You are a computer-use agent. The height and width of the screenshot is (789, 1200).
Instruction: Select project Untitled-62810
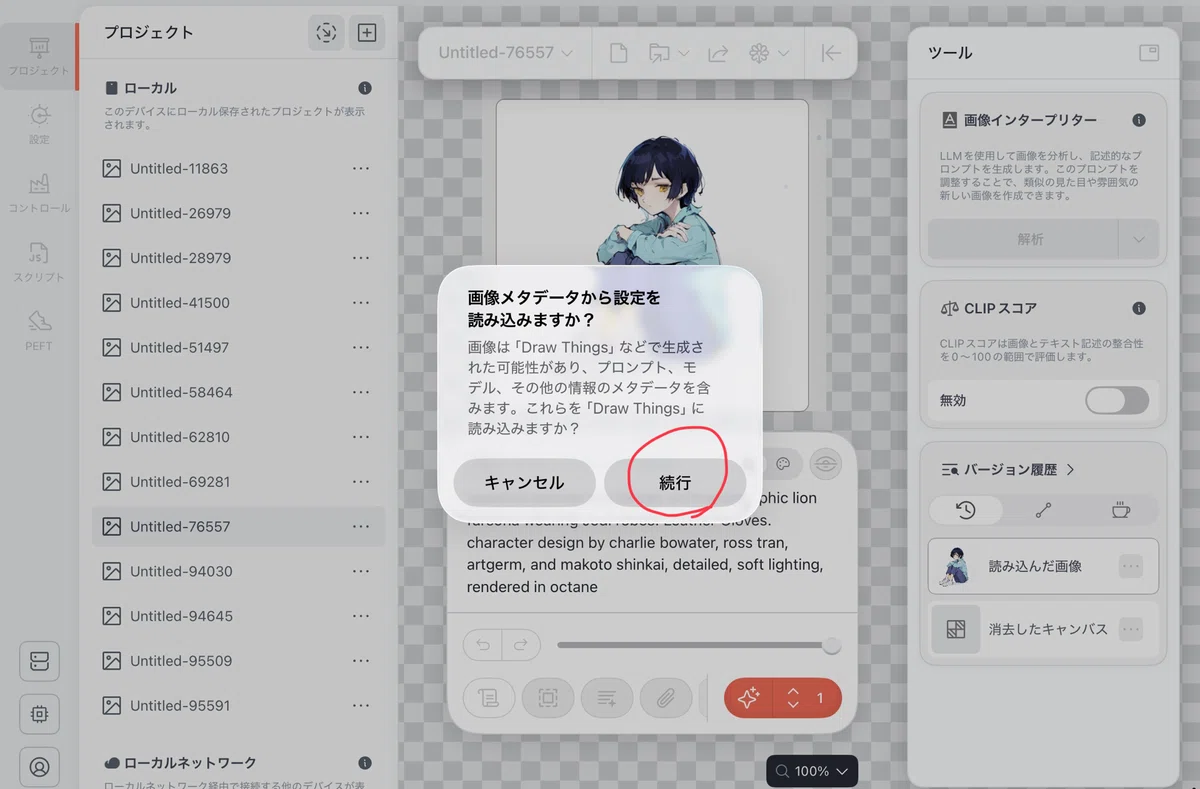click(x=238, y=437)
